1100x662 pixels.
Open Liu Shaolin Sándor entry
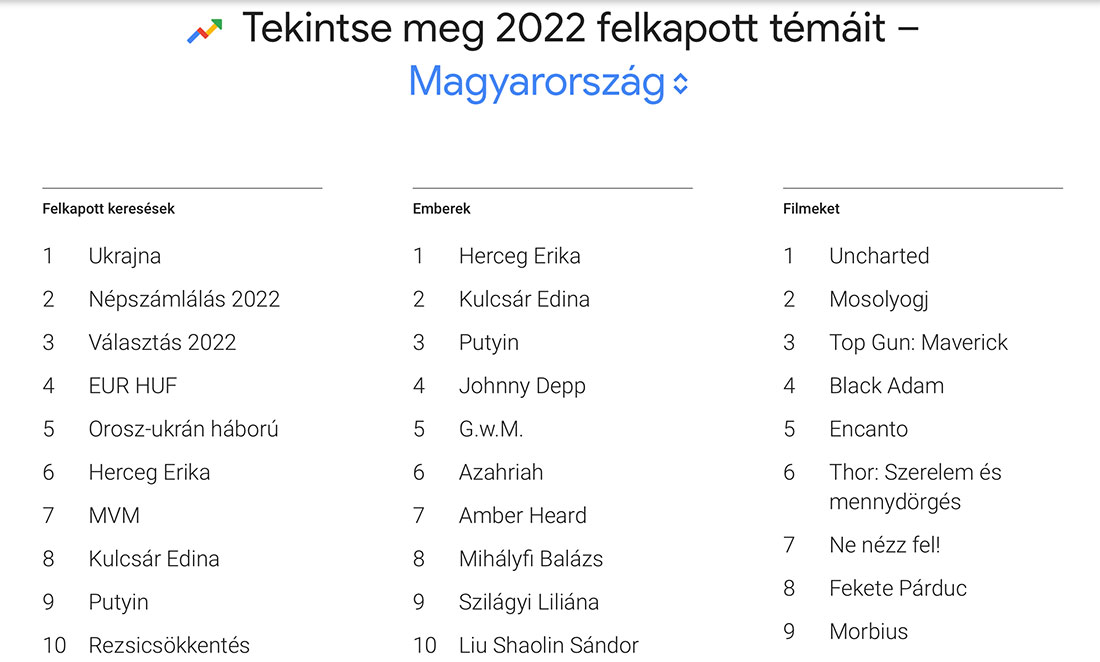point(549,645)
